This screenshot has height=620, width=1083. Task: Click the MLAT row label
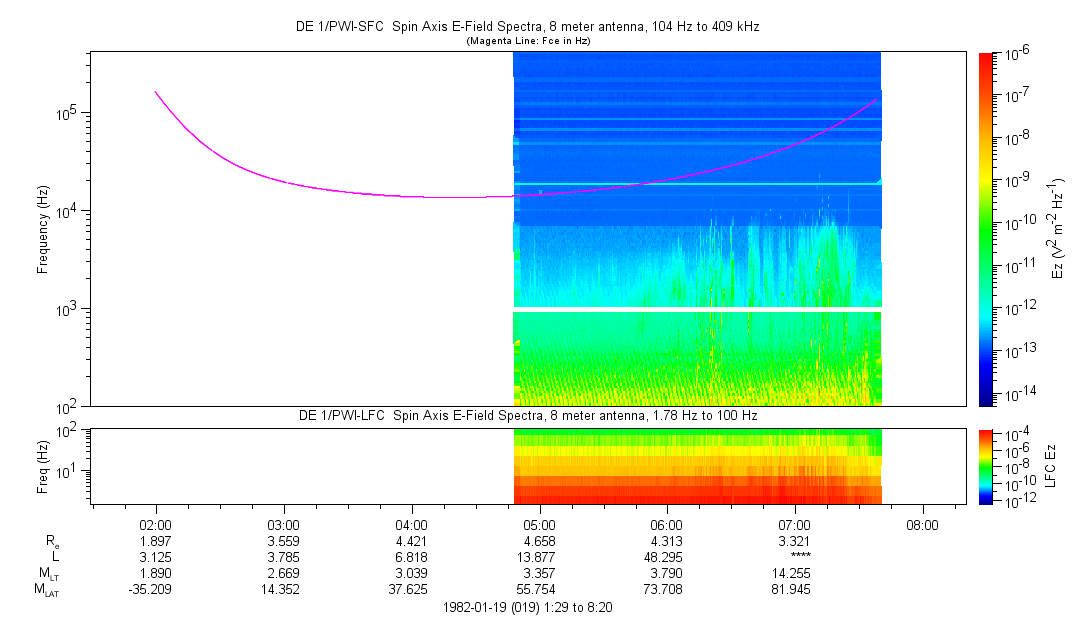[x=46, y=589]
